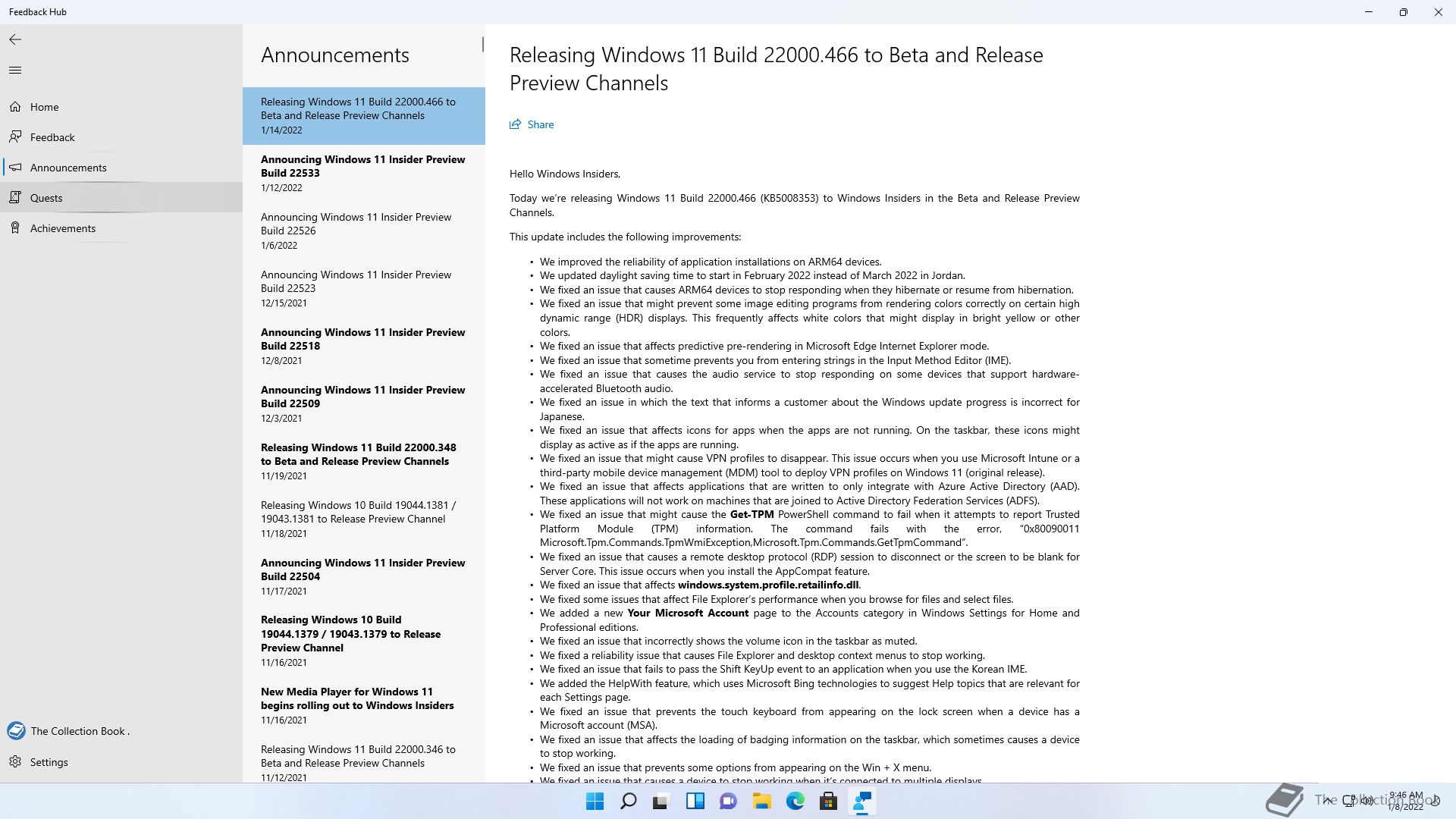Viewport: 1456px width, 819px height.
Task: Click the Hello Windows Insiders greeting
Action: [x=565, y=174]
